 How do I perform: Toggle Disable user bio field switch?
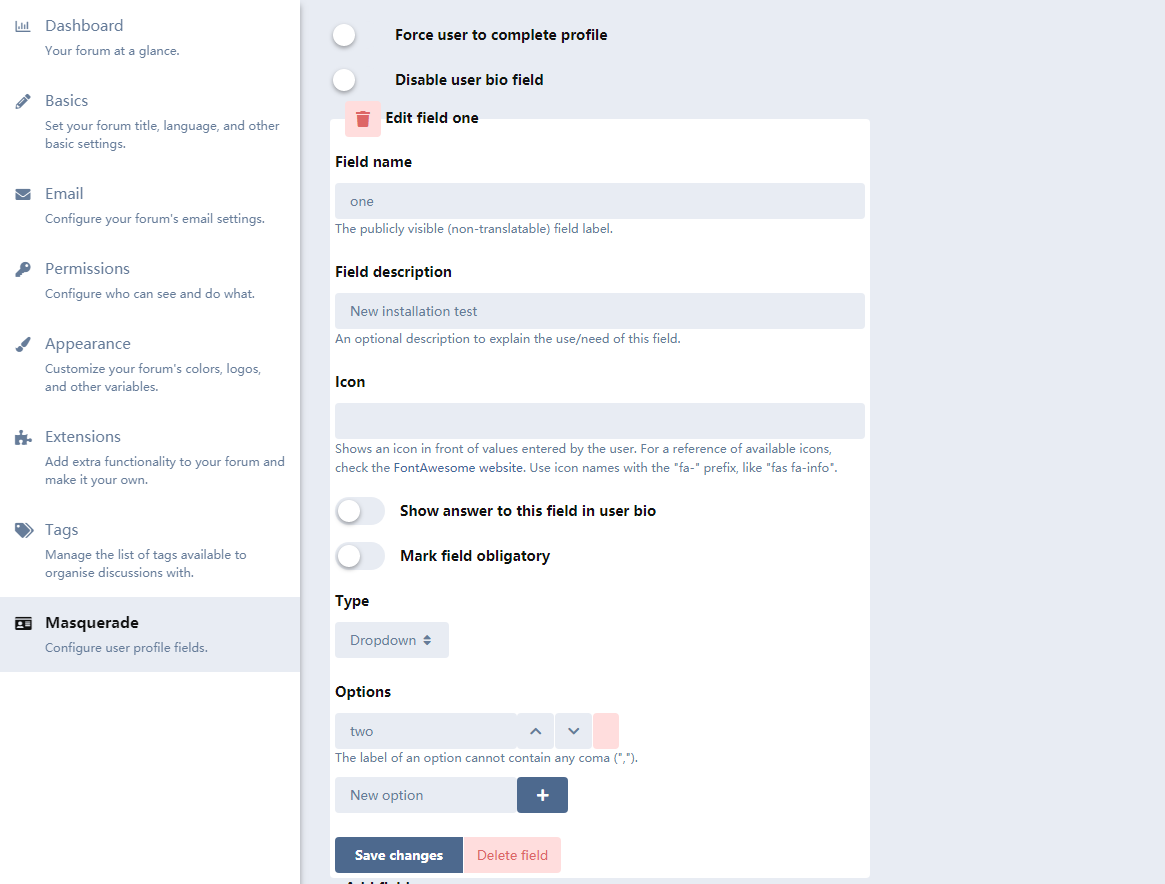click(x=345, y=79)
